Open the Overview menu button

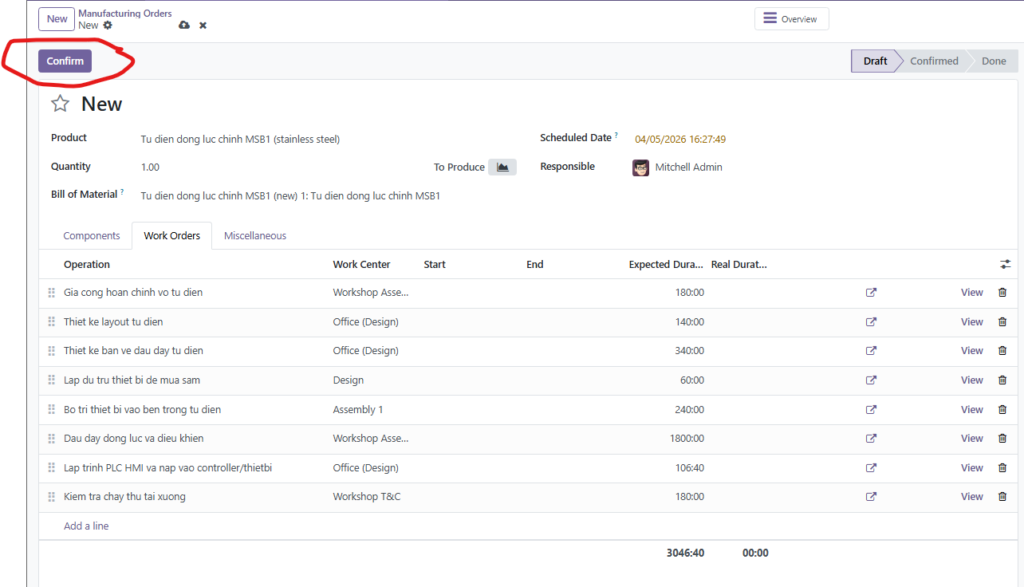point(791,19)
